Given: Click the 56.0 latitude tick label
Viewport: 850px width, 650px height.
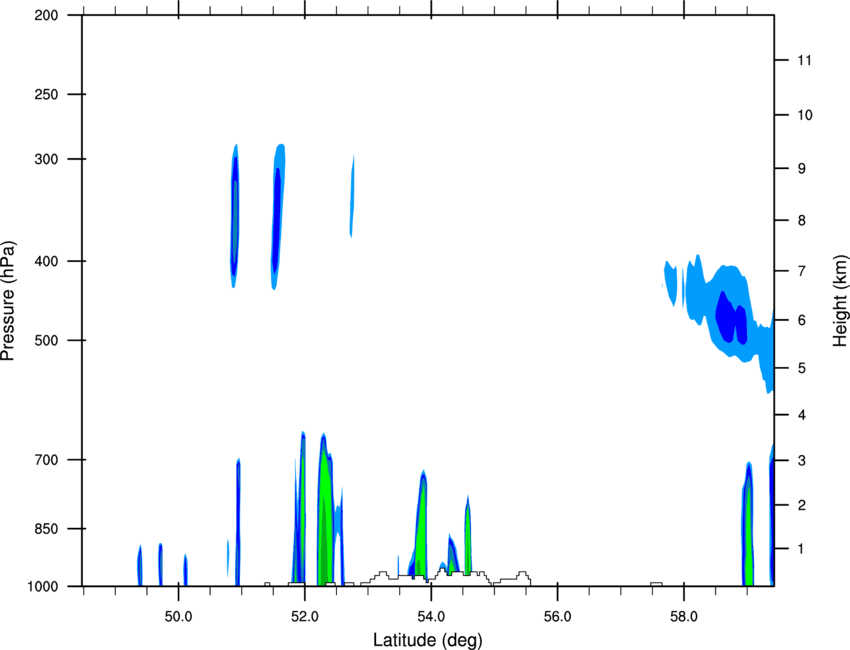Looking at the screenshot, I should pos(557,617).
